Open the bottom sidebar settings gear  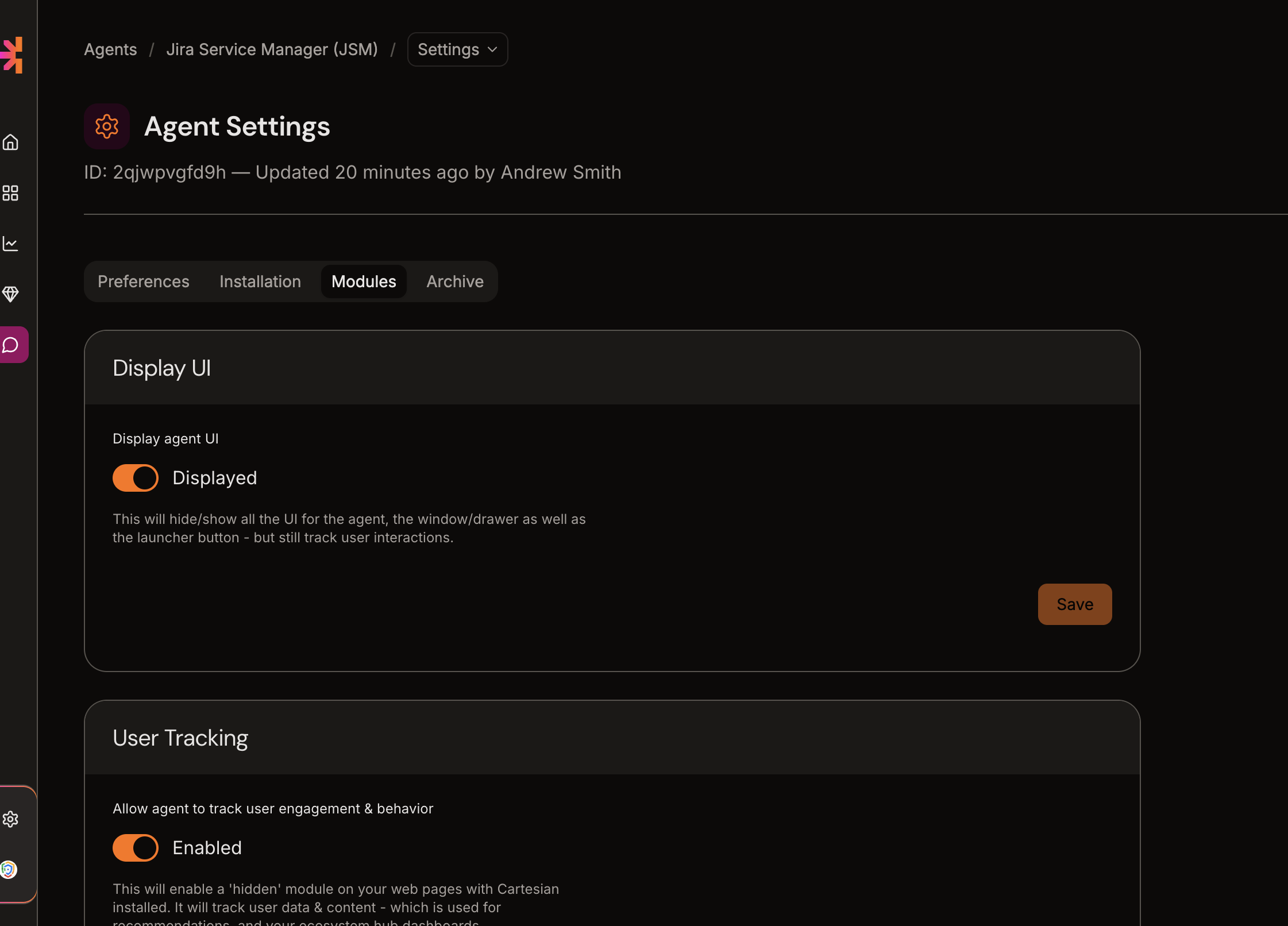(x=10, y=819)
